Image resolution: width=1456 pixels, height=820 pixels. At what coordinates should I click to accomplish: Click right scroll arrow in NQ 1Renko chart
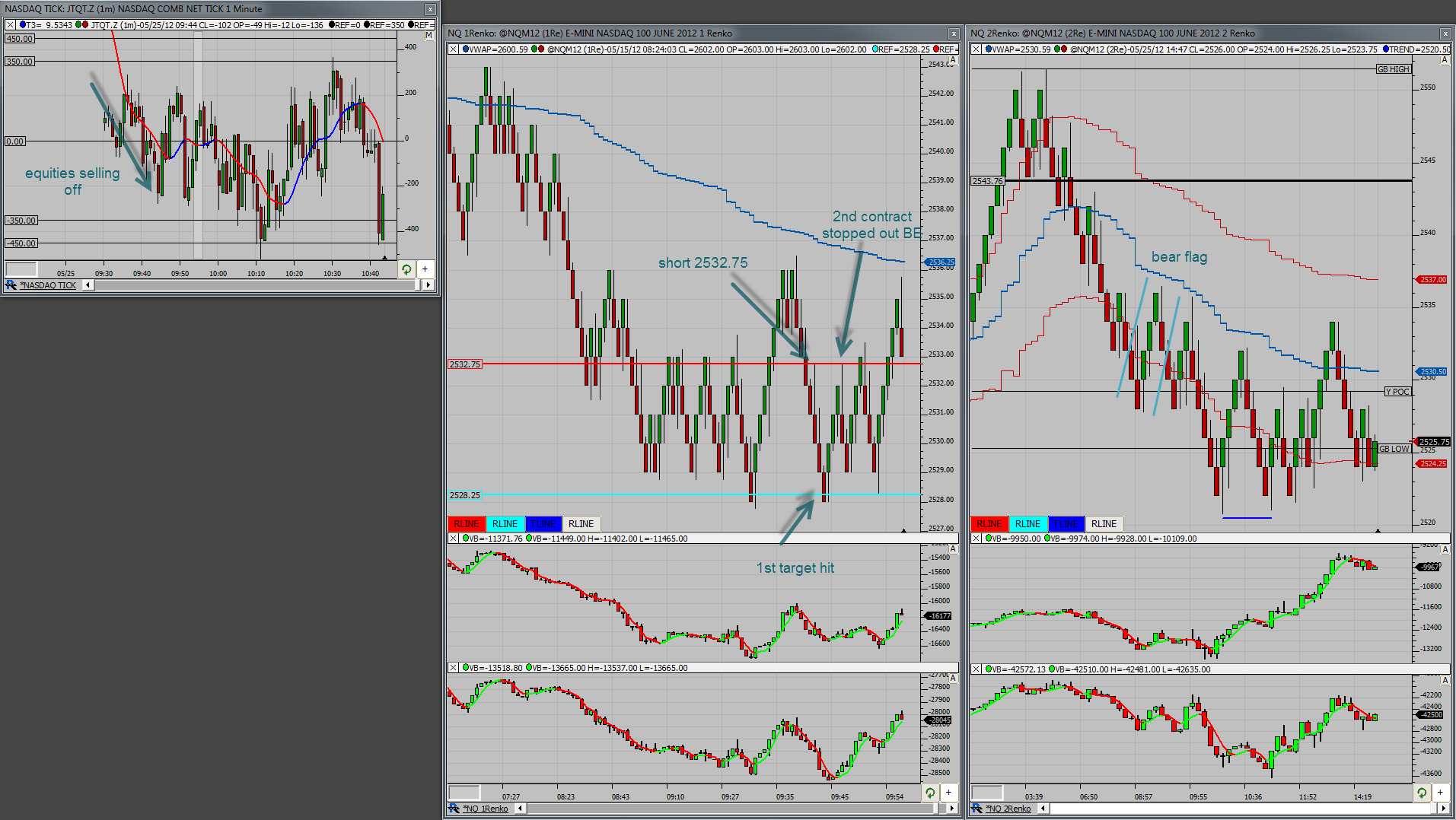coord(952,809)
